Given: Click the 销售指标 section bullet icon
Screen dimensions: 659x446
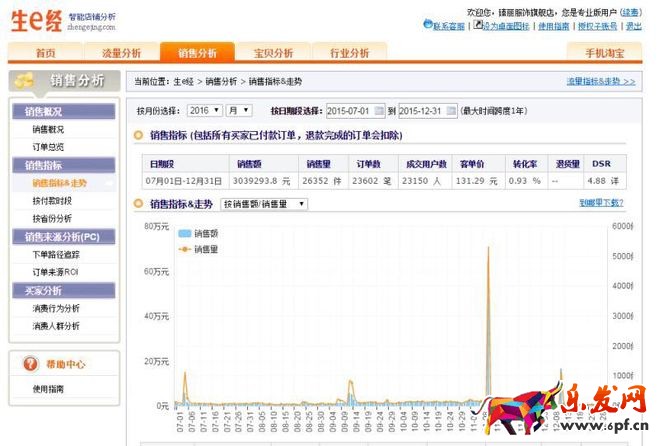Looking at the screenshot, I should [140, 135].
